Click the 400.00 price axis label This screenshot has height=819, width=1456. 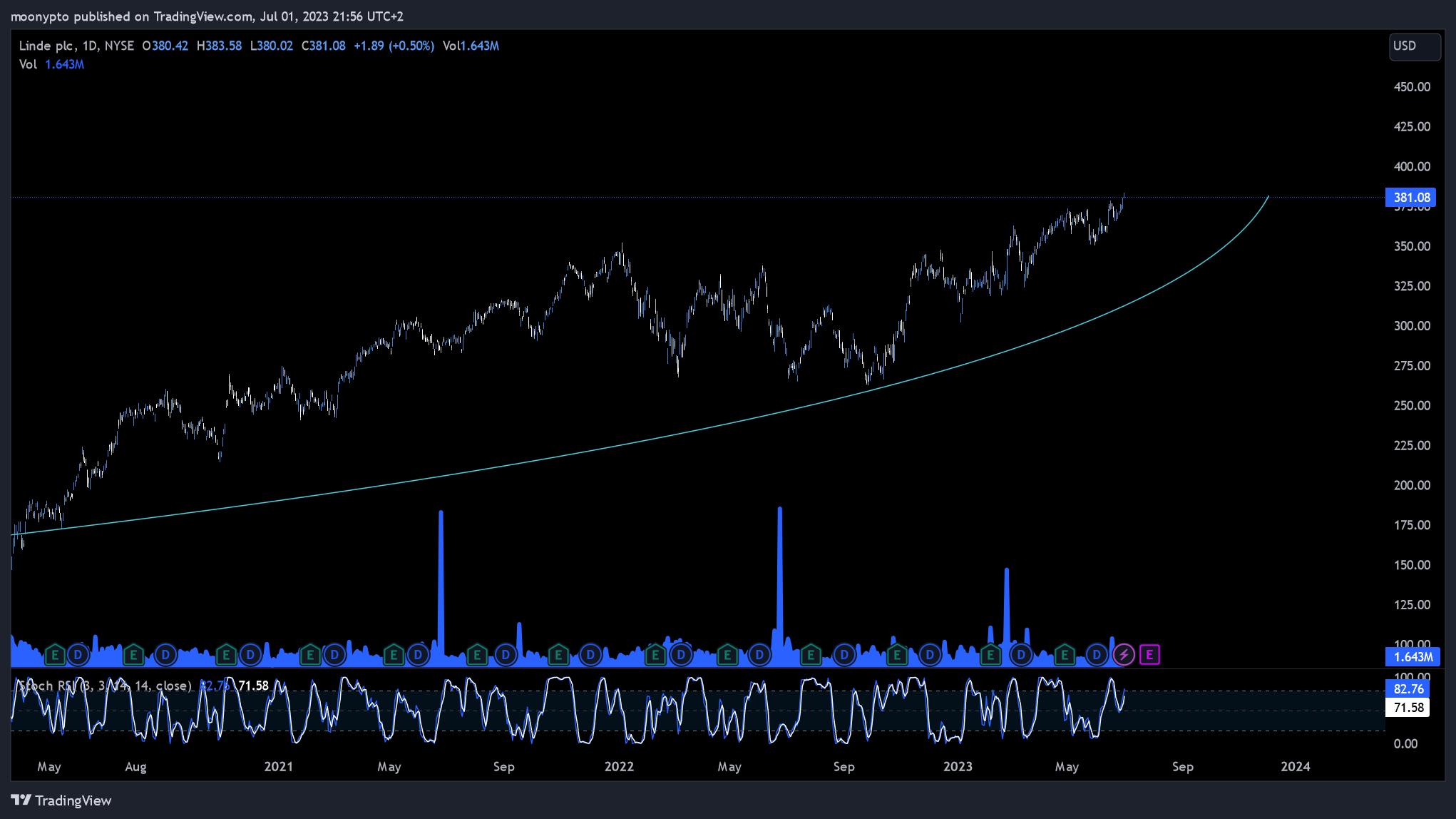pyautogui.click(x=1412, y=167)
